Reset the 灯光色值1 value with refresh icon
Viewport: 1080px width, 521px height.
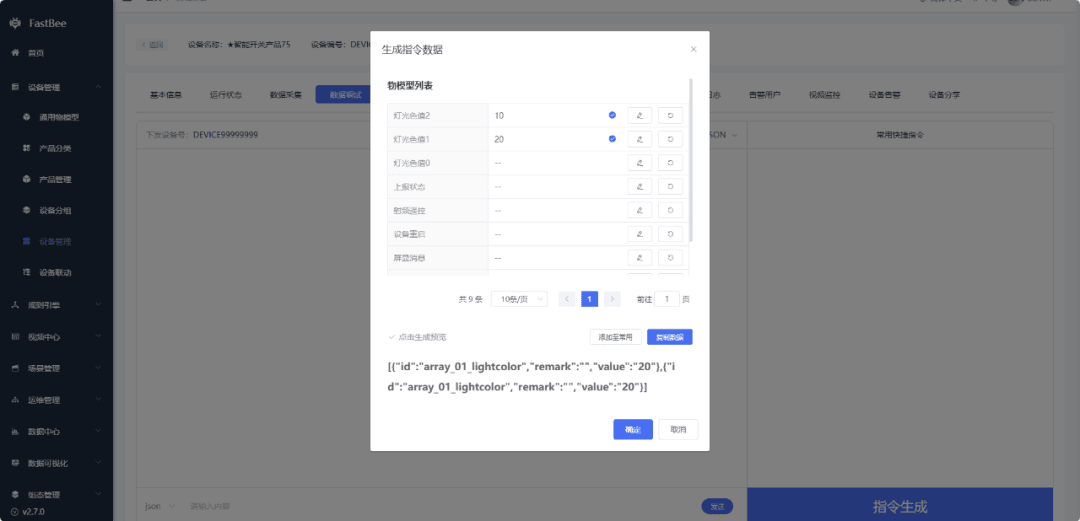pyautogui.click(x=670, y=139)
